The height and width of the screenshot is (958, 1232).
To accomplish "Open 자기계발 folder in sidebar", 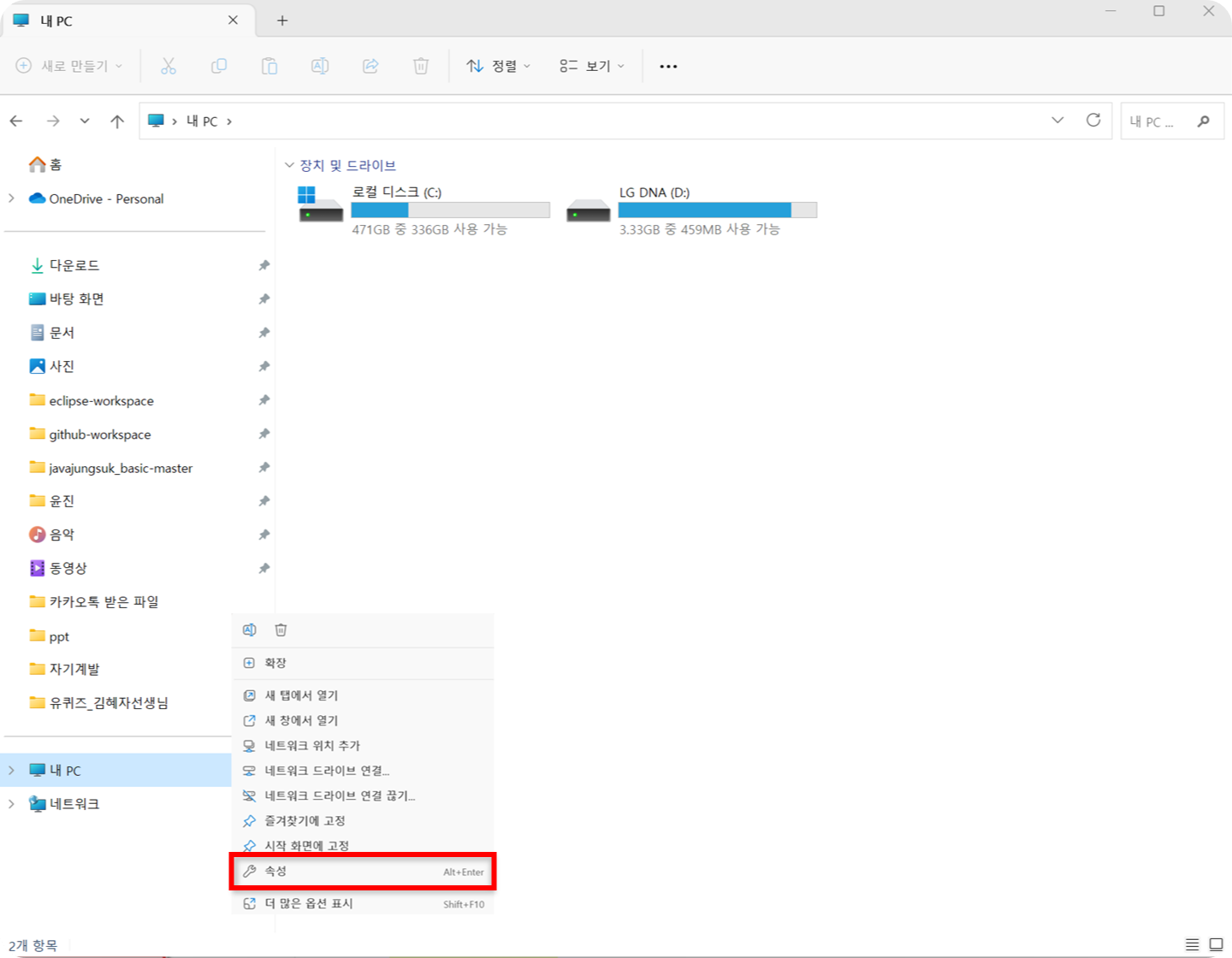I will click(x=64, y=669).
